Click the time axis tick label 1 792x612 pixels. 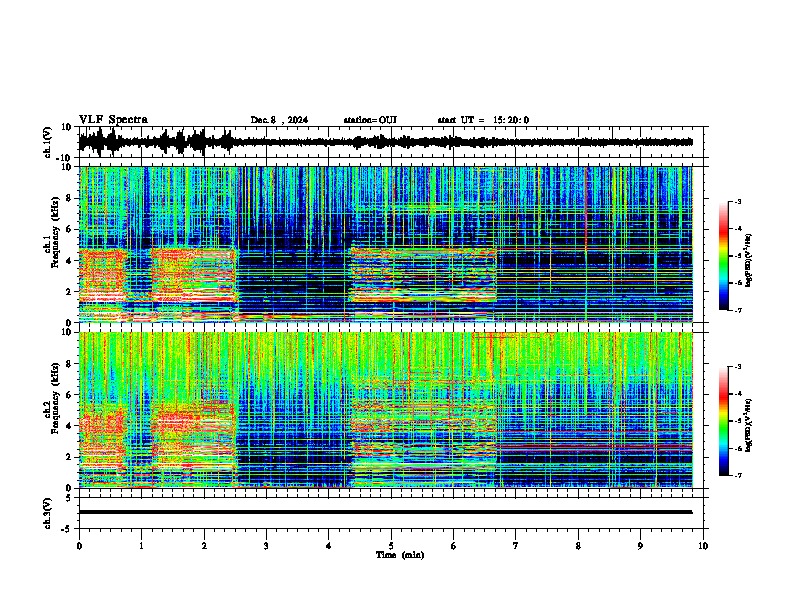[x=141, y=546]
